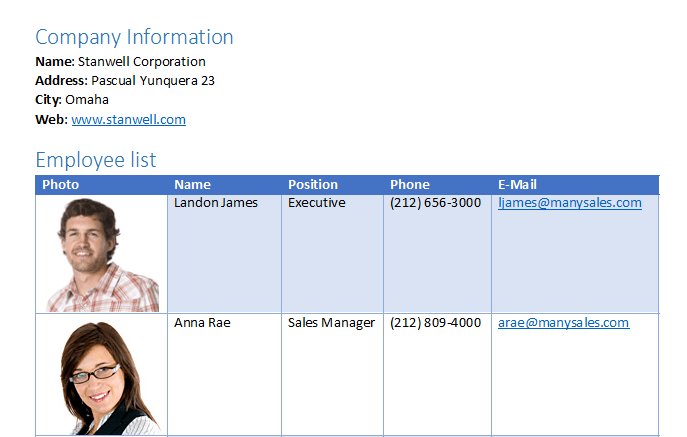Viewport: 687px width, 437px height.
Task: Click the Pascual Yunquera 23 address text
Action: [152, 81]
